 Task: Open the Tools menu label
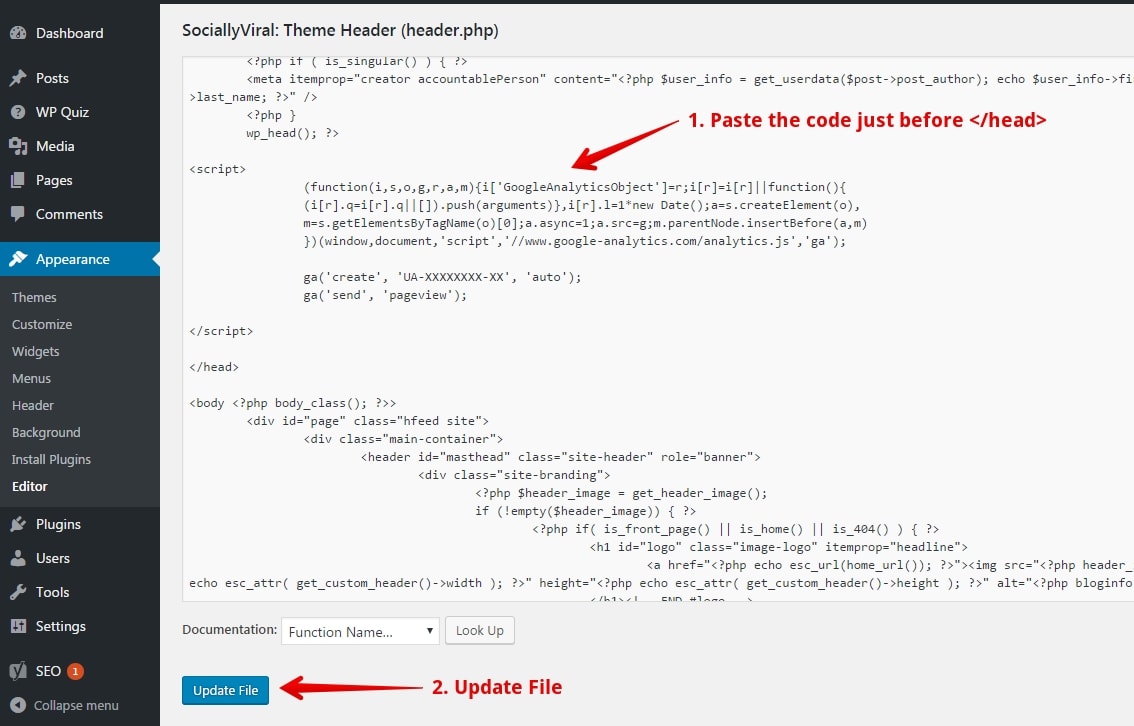(x=53, y=592)
